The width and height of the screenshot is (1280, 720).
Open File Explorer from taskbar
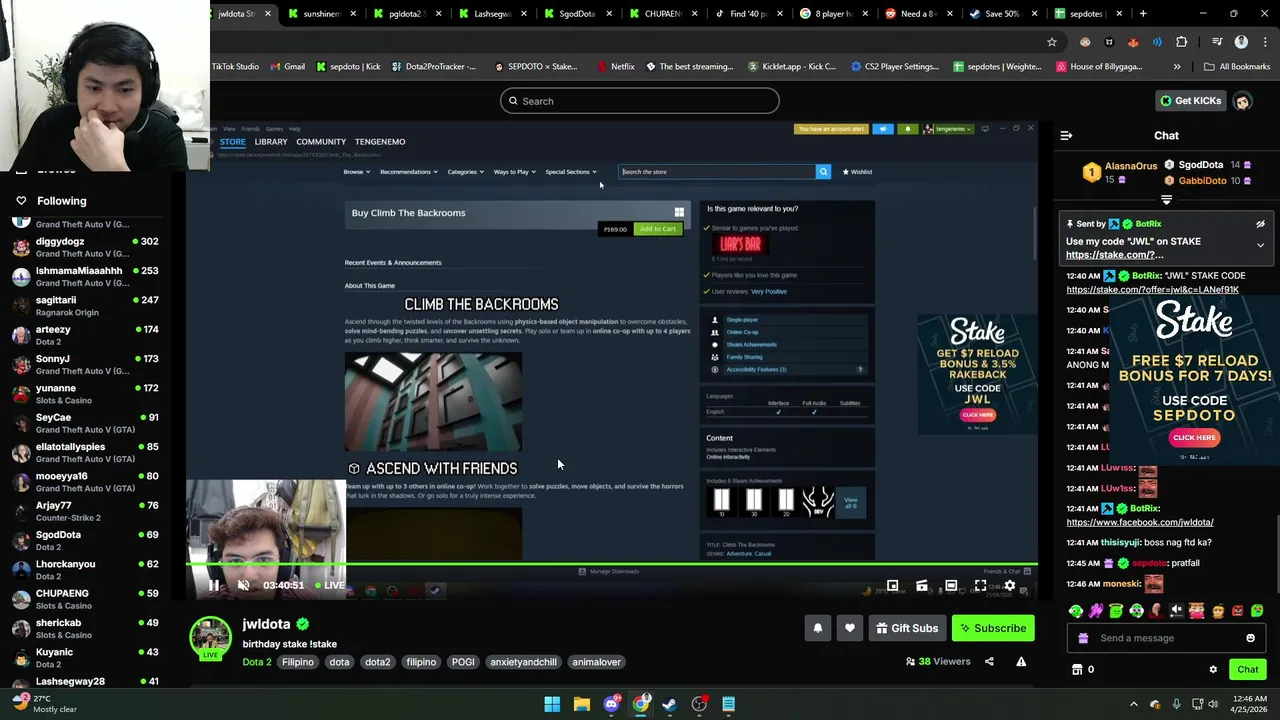(581, 704)
